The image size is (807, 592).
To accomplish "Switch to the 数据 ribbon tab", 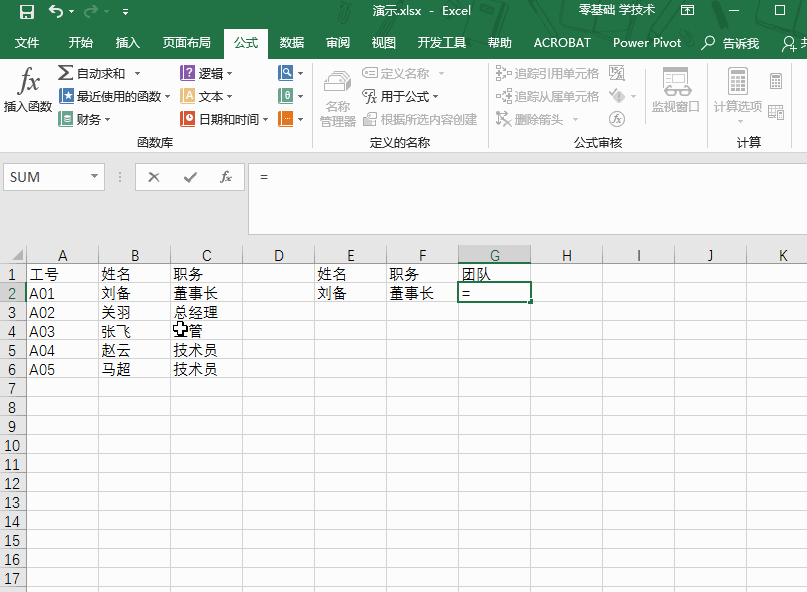I will tap(292, 43).
